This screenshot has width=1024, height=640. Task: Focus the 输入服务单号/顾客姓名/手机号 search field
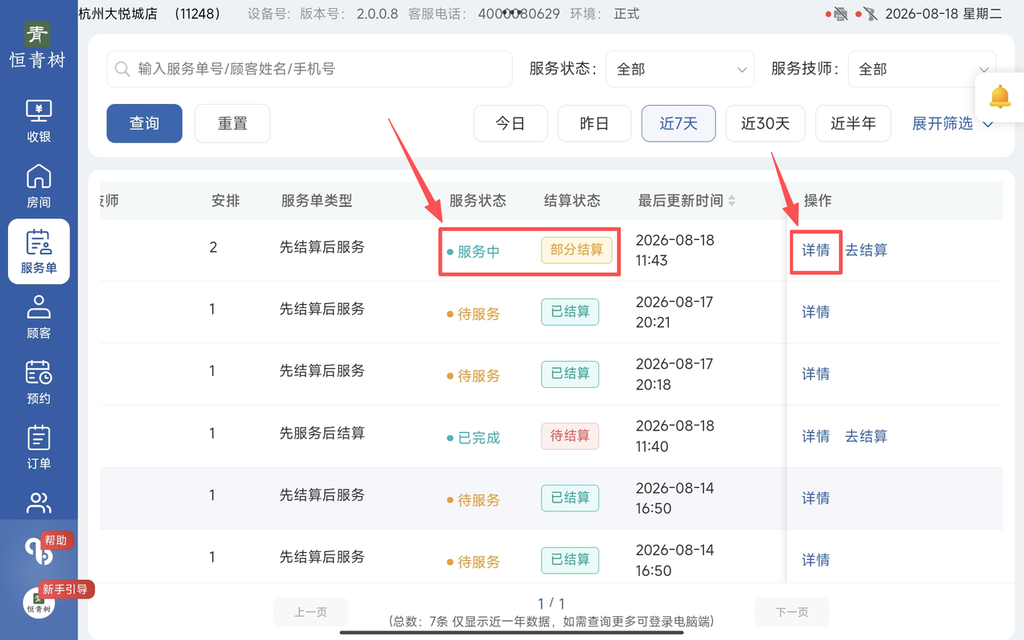point(310,69)
